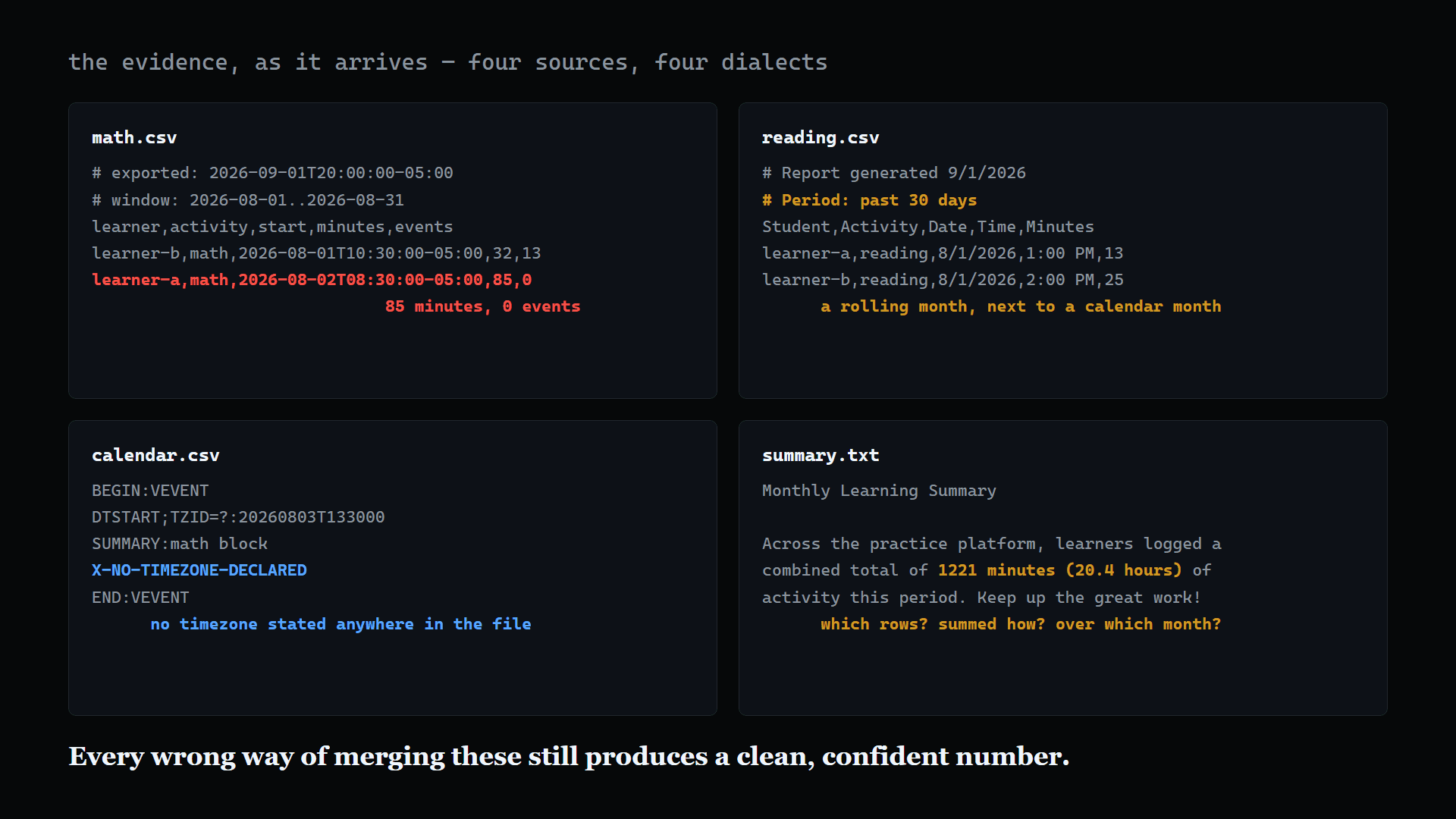Click the learner-b reading row at 2:00 PM
The image size is (1456, 819).
pos(943,280)
